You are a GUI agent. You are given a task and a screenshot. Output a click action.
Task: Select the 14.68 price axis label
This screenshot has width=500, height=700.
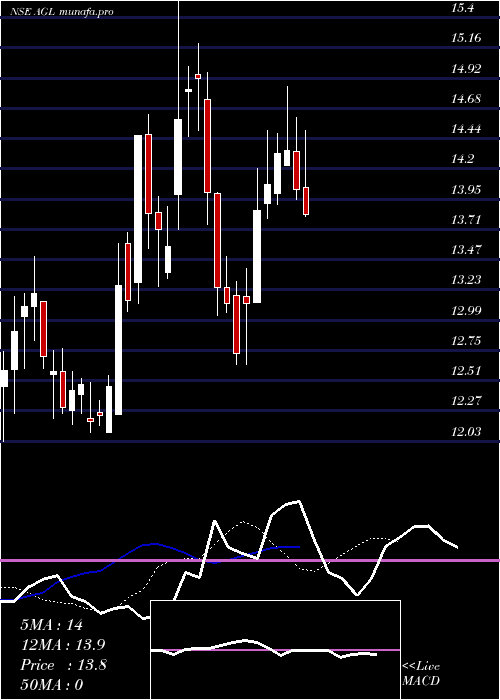point(466,98)
